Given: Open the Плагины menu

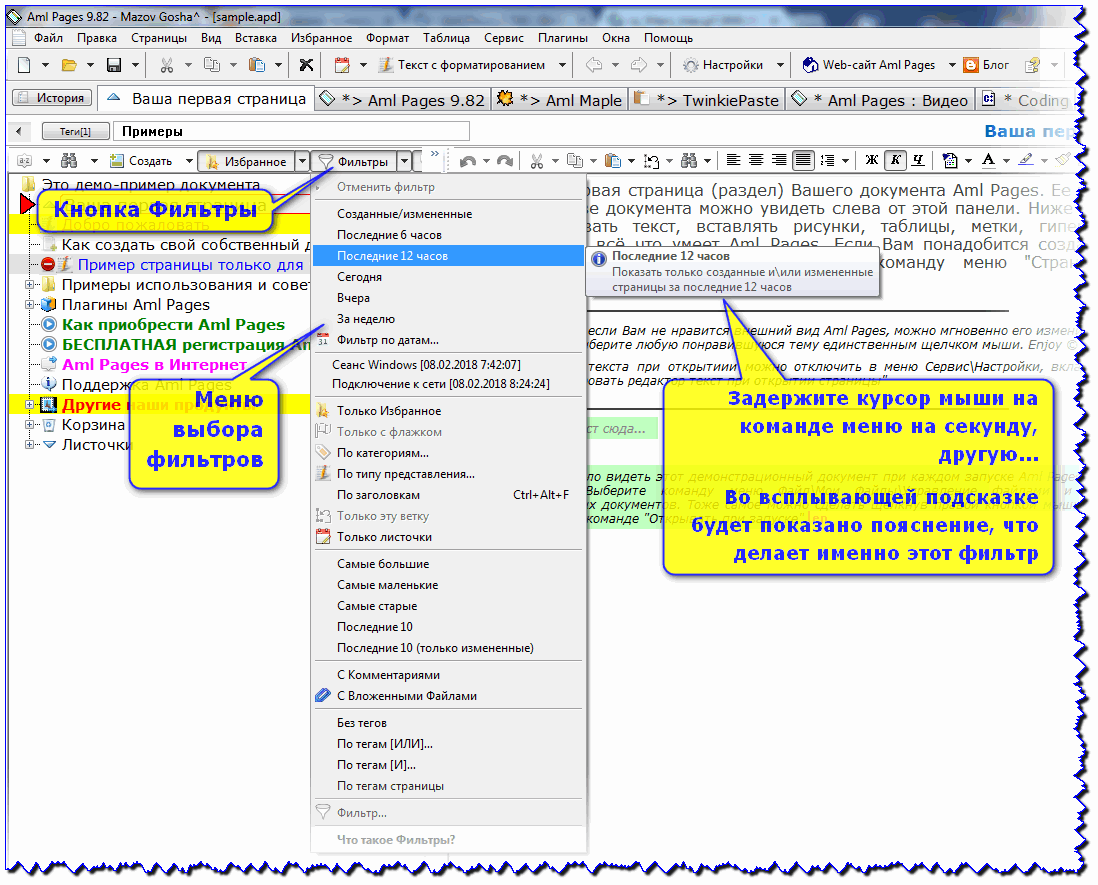Looking at the screenshot, I should pyautogui.click(x=563, y=38).
